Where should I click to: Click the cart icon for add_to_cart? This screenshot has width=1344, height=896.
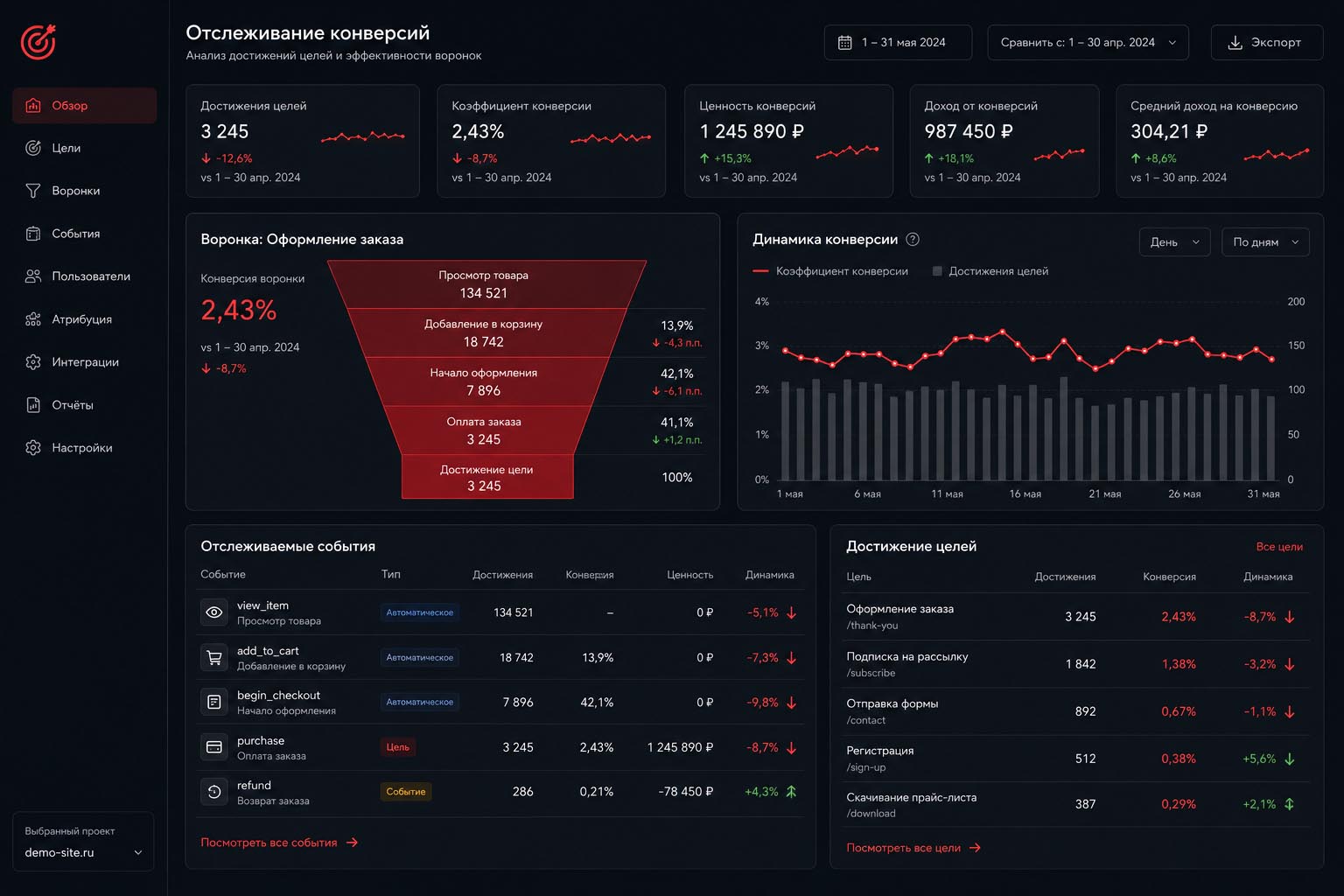[x=213, y=657]
